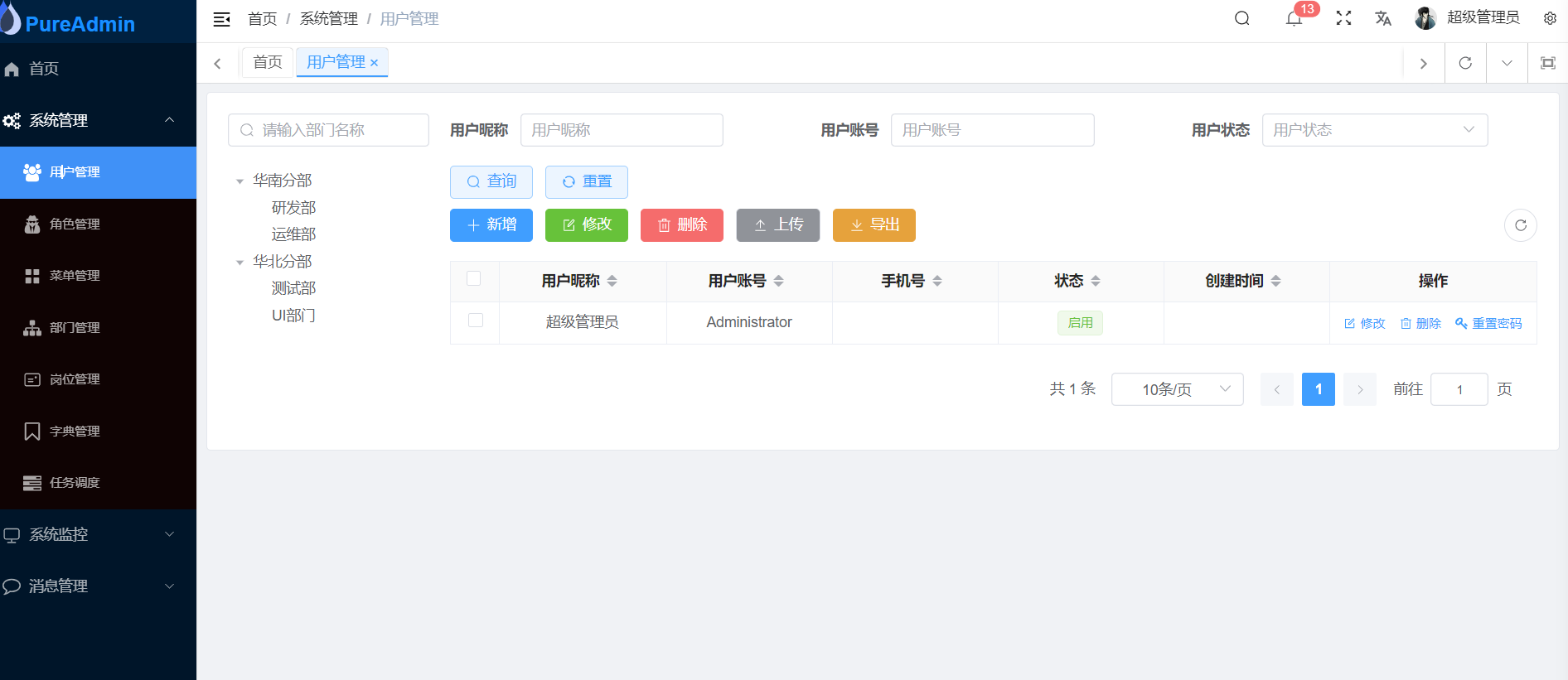
Task: Click the 查询 search button
Action: coord(491,182)
